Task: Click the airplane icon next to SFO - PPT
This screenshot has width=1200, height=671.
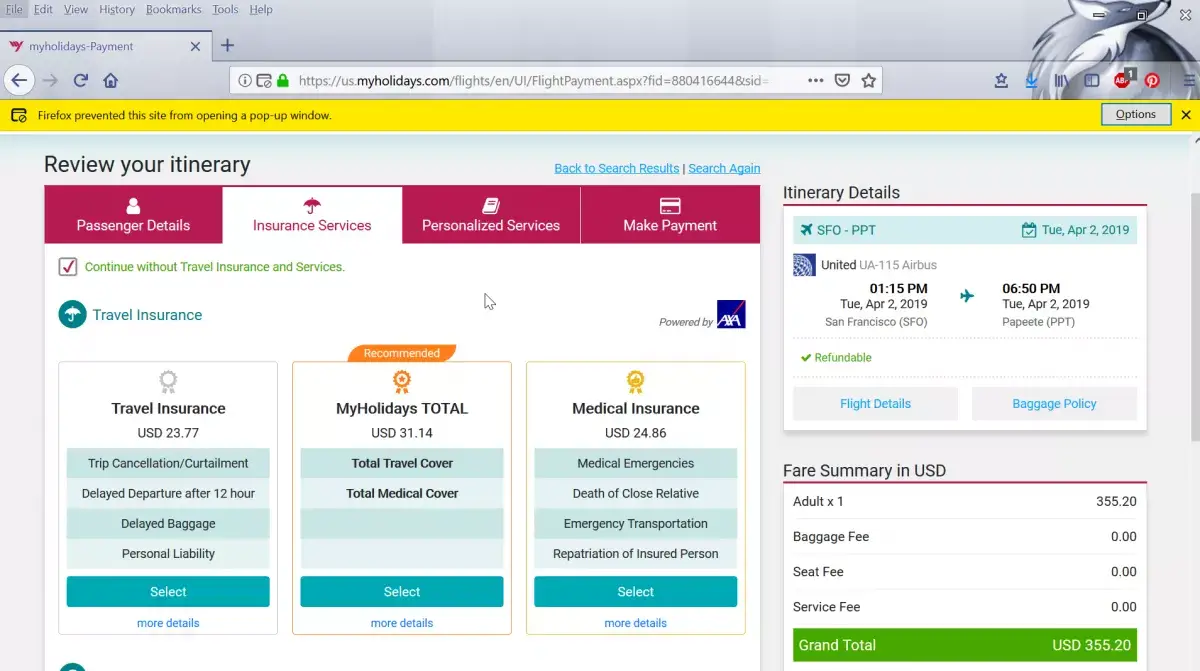Action: click(806, 230)
